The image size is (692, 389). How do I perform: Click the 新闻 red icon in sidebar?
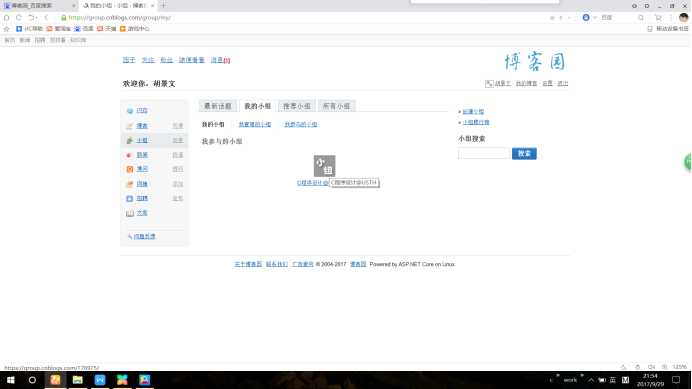(x=129, y=155)
